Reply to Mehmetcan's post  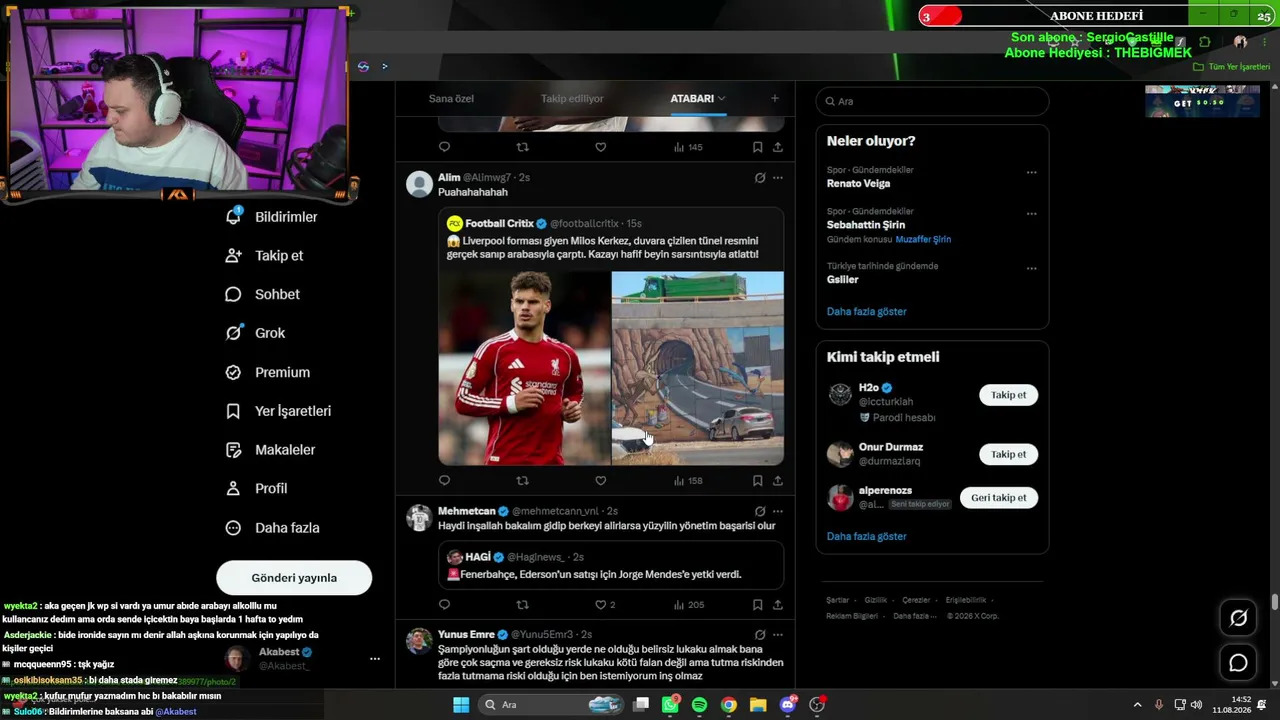point(445,605)
